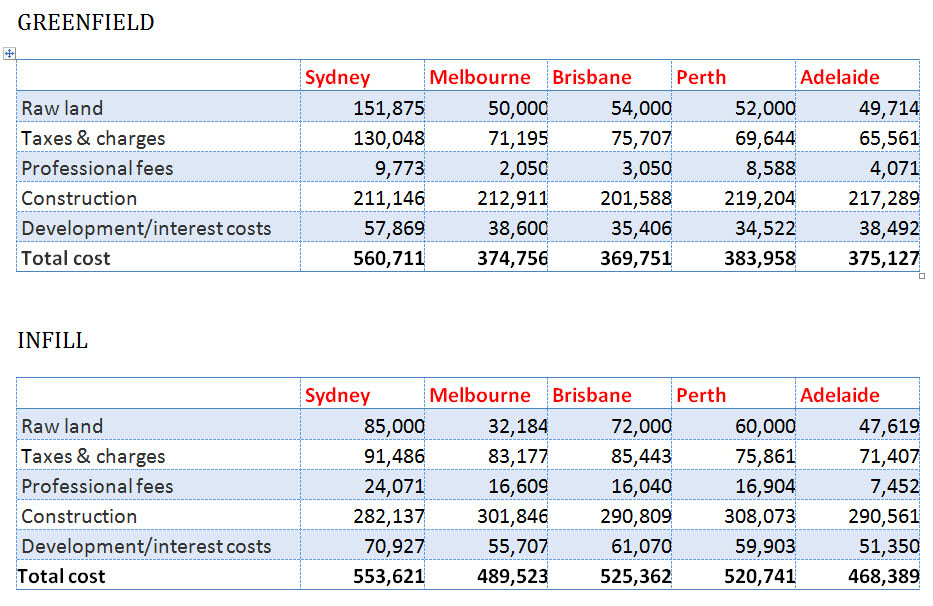Click the INFILL heading text

click(x=53, y=340)
